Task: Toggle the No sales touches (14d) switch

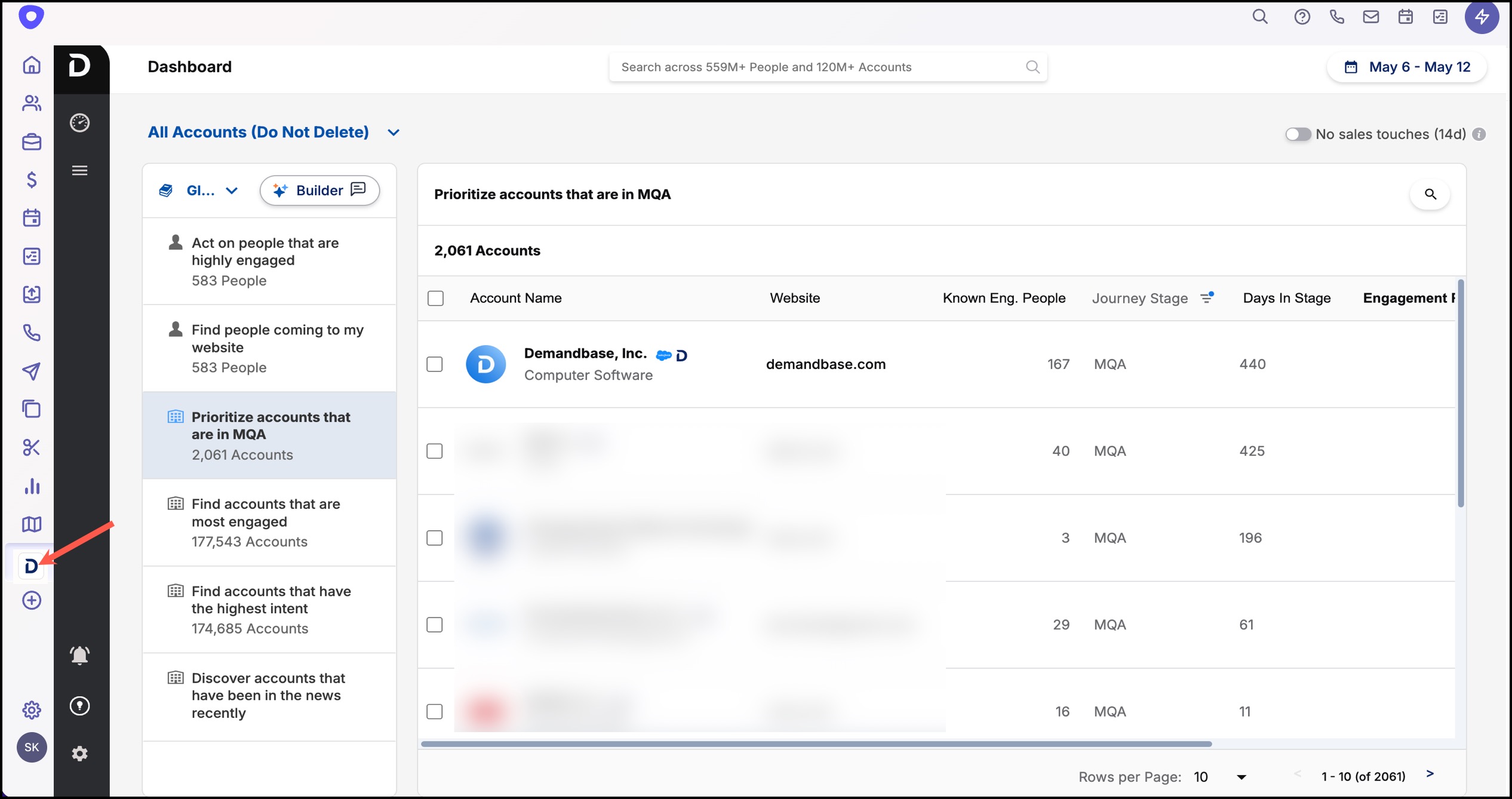Action: [1298, 134]
